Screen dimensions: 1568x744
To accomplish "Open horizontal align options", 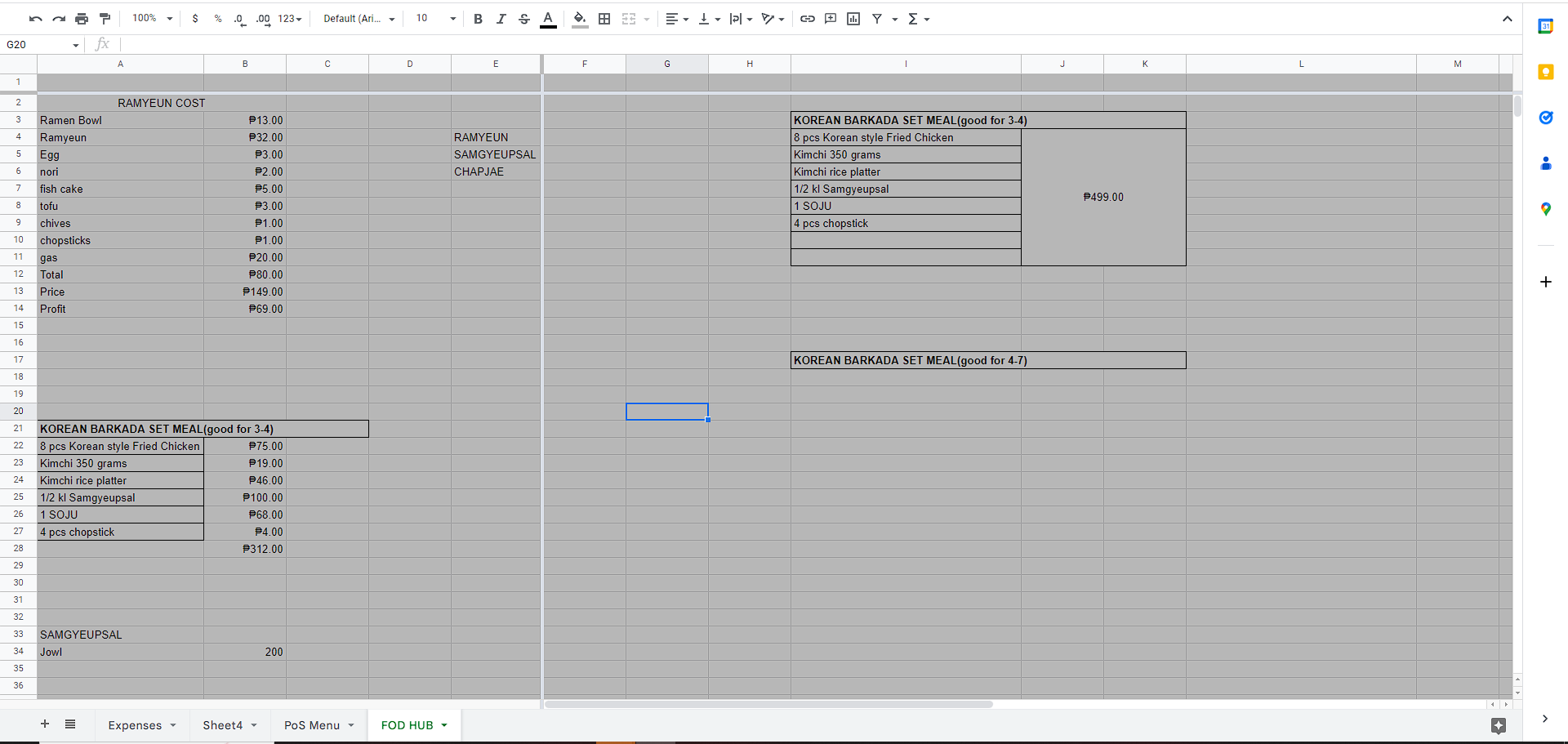I will coord(677,19).
